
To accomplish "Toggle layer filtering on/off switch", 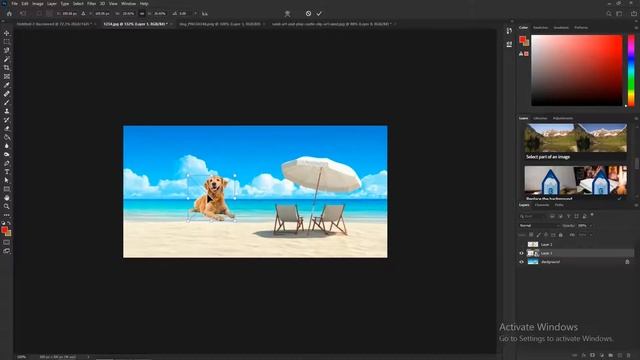I will pos(592,215).
